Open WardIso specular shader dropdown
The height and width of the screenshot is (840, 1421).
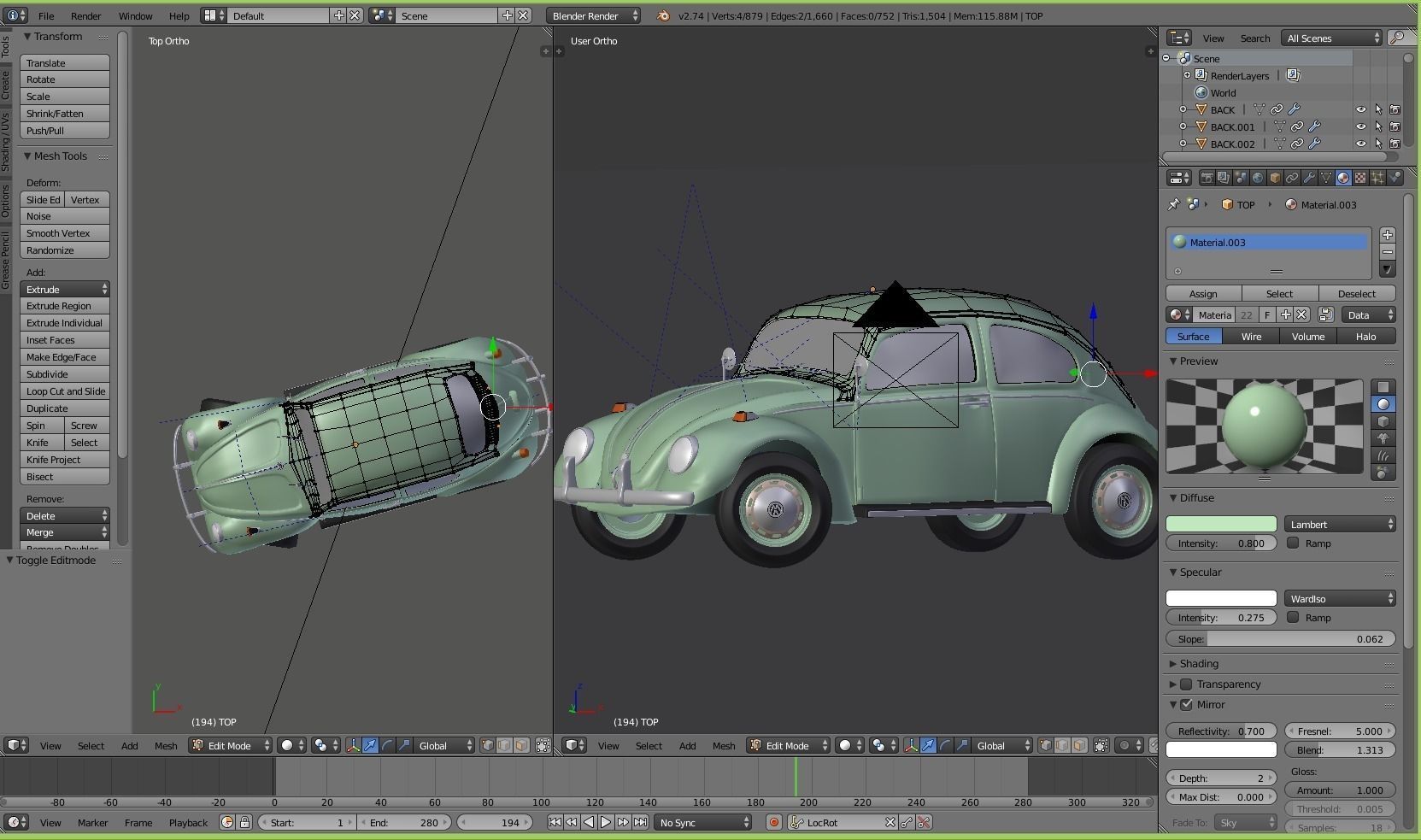point(1340,598)
